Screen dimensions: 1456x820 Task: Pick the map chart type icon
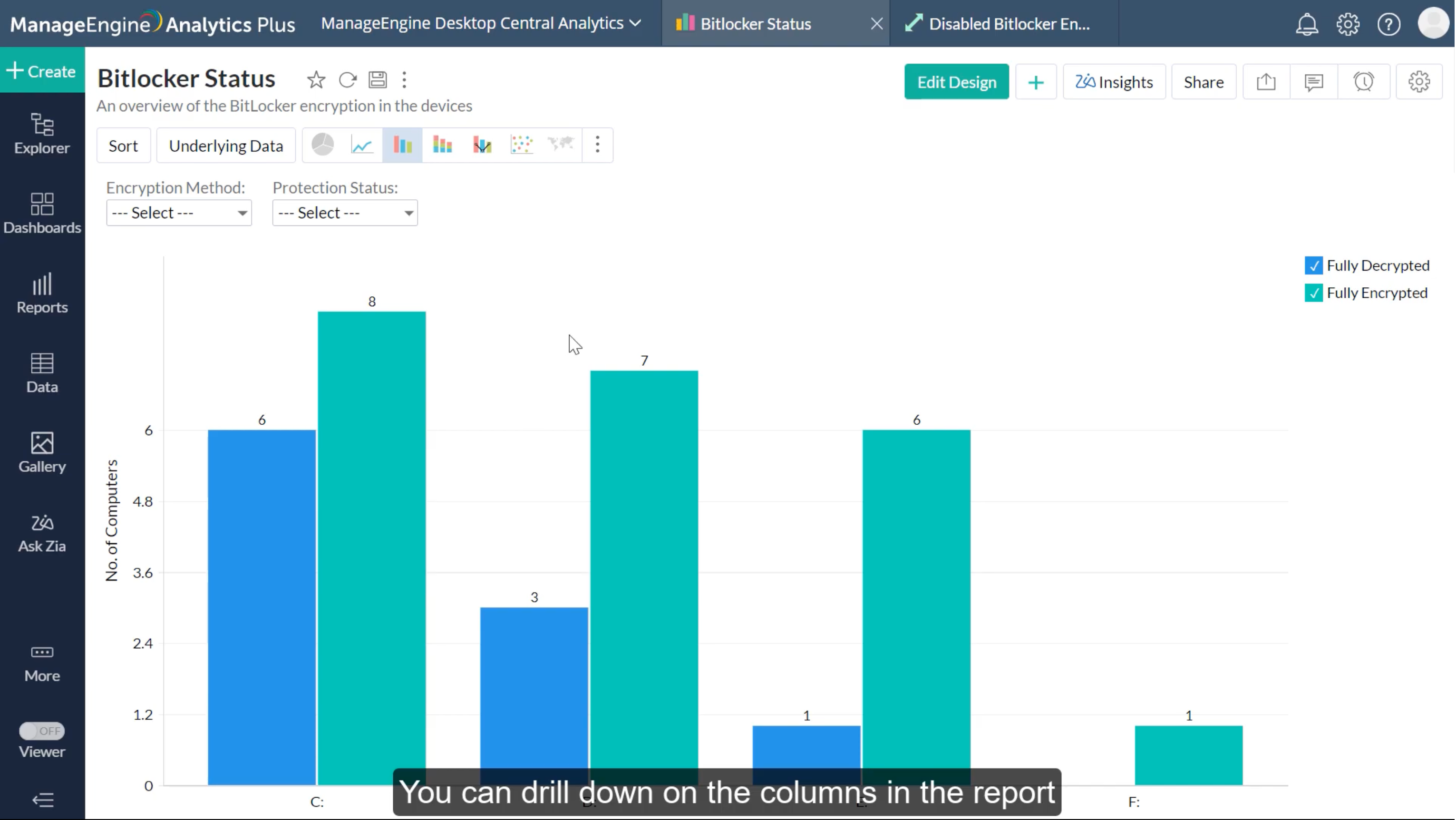click(561, 146)
